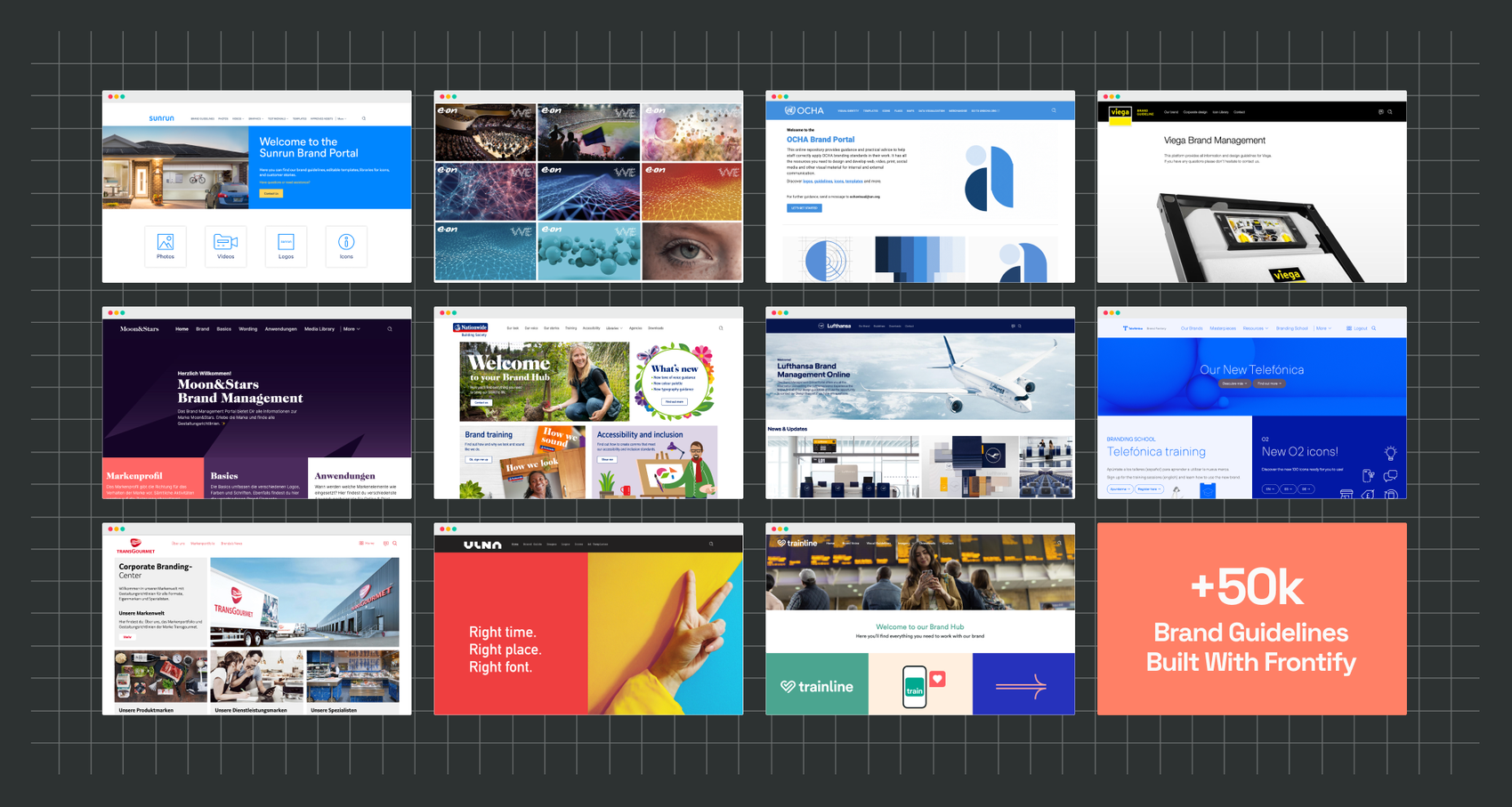Open the E.ON concert hall image
The image size is (1512, 807).
[x=486, y=133]
